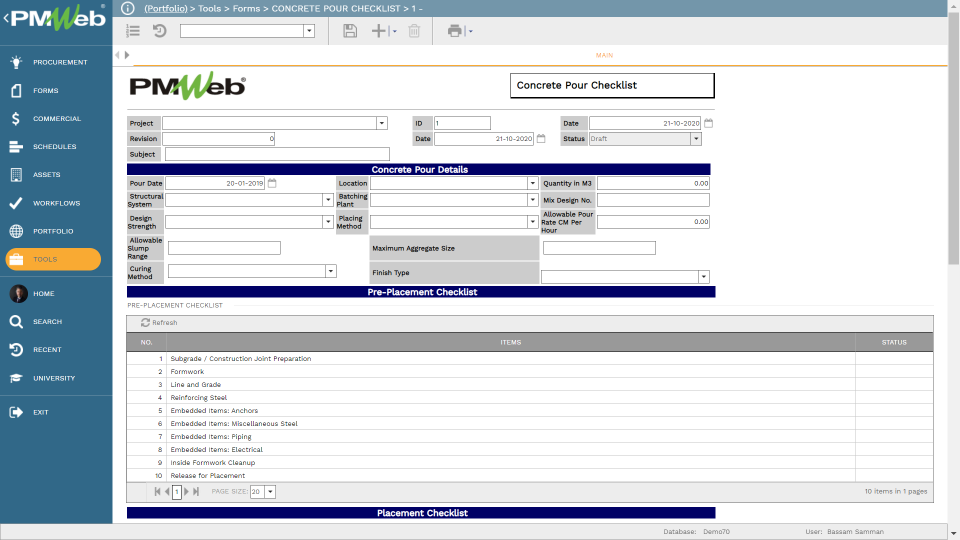Image resolution: width=960 pixels, height=540 pixels.
Task: Open the print icon in toolbar
Action: [x=455, y=31]
